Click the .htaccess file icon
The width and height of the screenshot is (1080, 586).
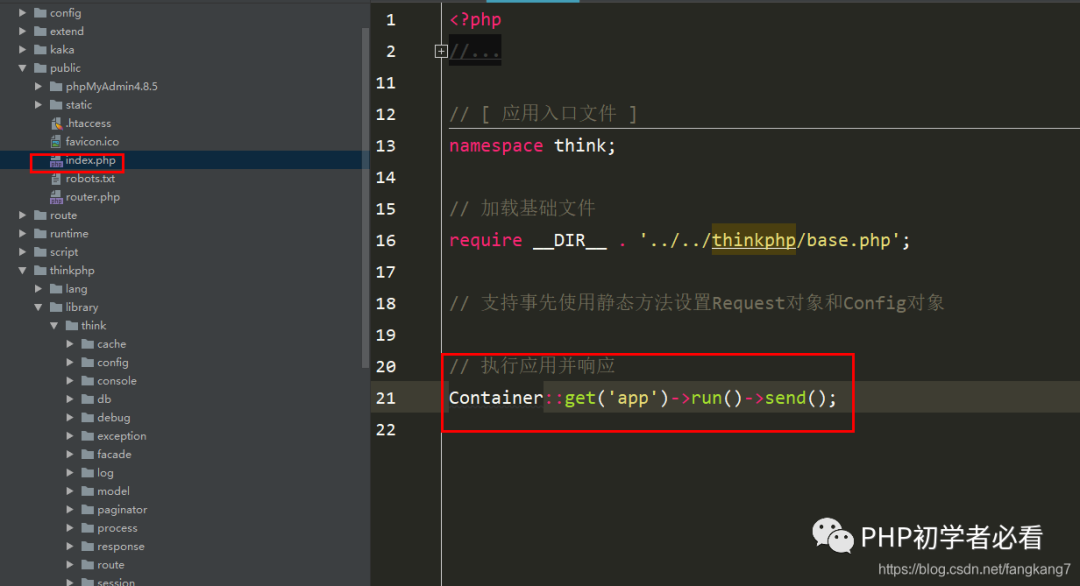[x=56, y=123]
